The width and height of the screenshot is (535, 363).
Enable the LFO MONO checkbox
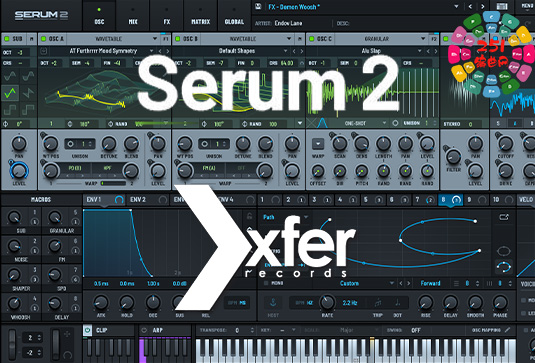tap(266, 283)
